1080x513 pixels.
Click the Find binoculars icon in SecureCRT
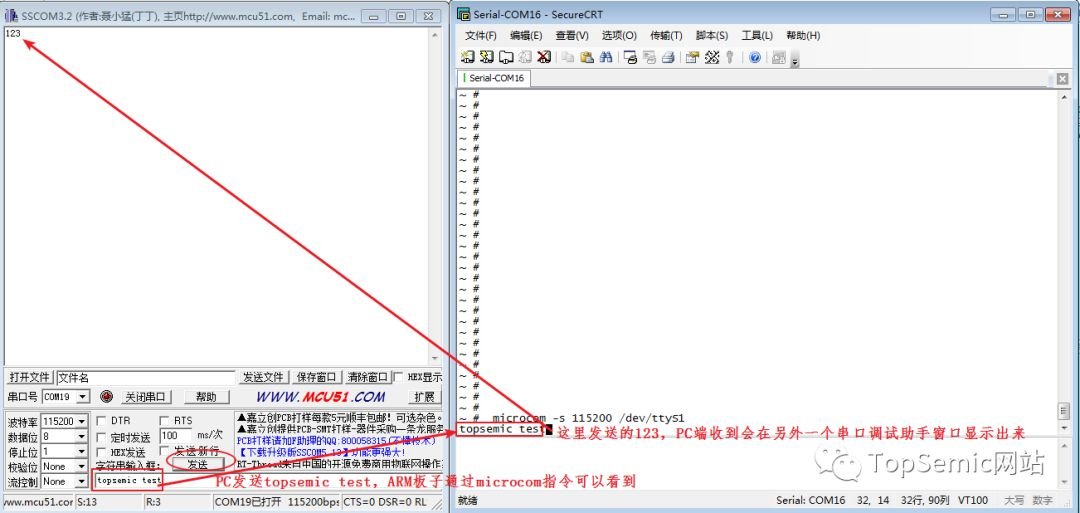(606, 57)
